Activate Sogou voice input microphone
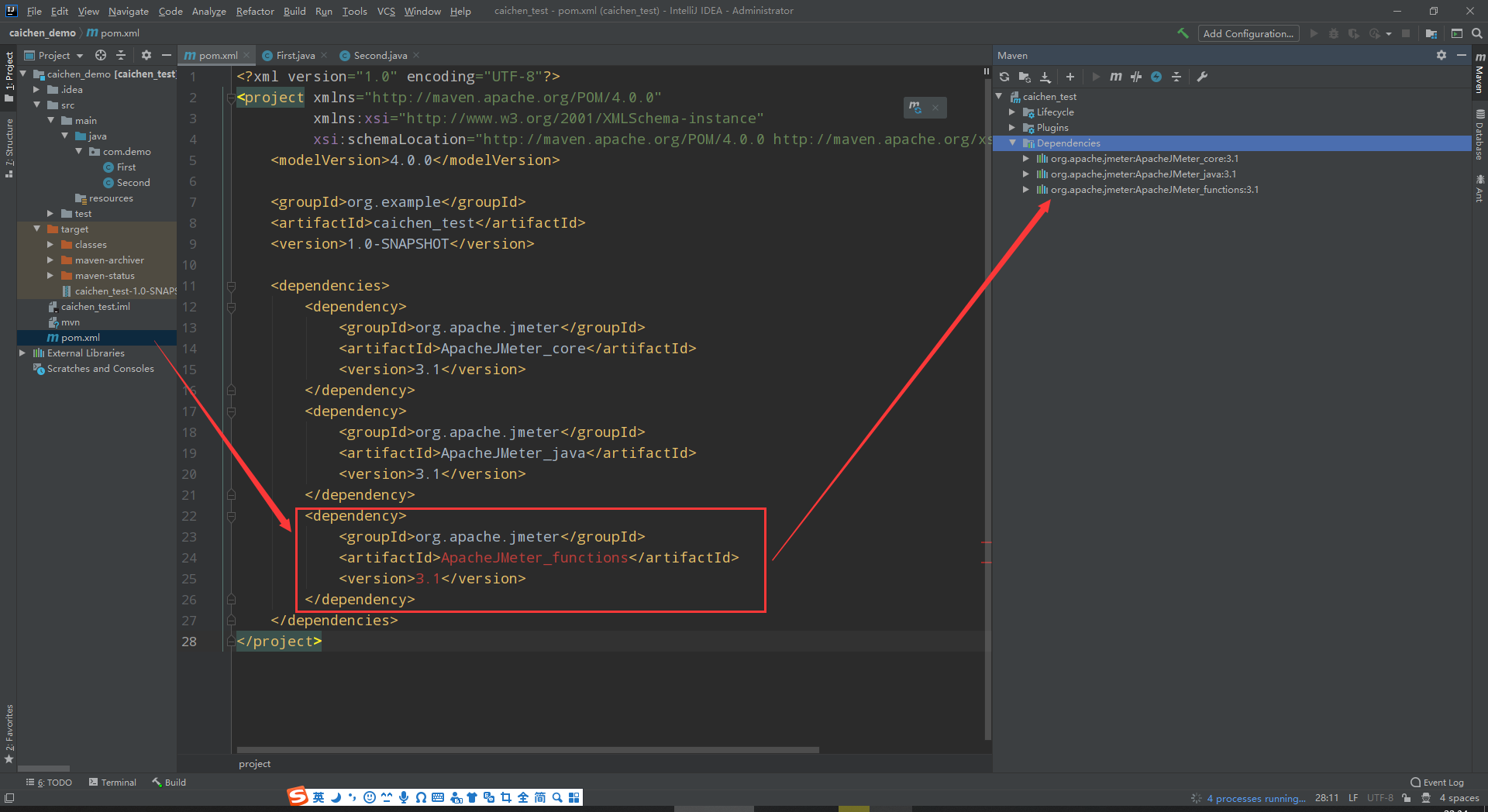The width and height of the screenshot is (1488, 812). tap(404, 797)
